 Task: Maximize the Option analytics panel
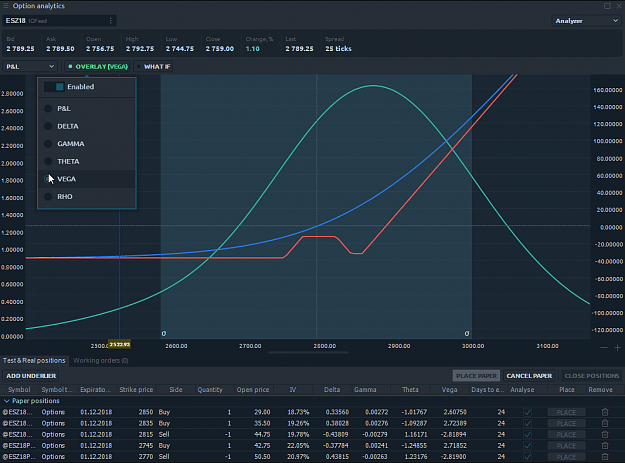click(x=607, y=6)
